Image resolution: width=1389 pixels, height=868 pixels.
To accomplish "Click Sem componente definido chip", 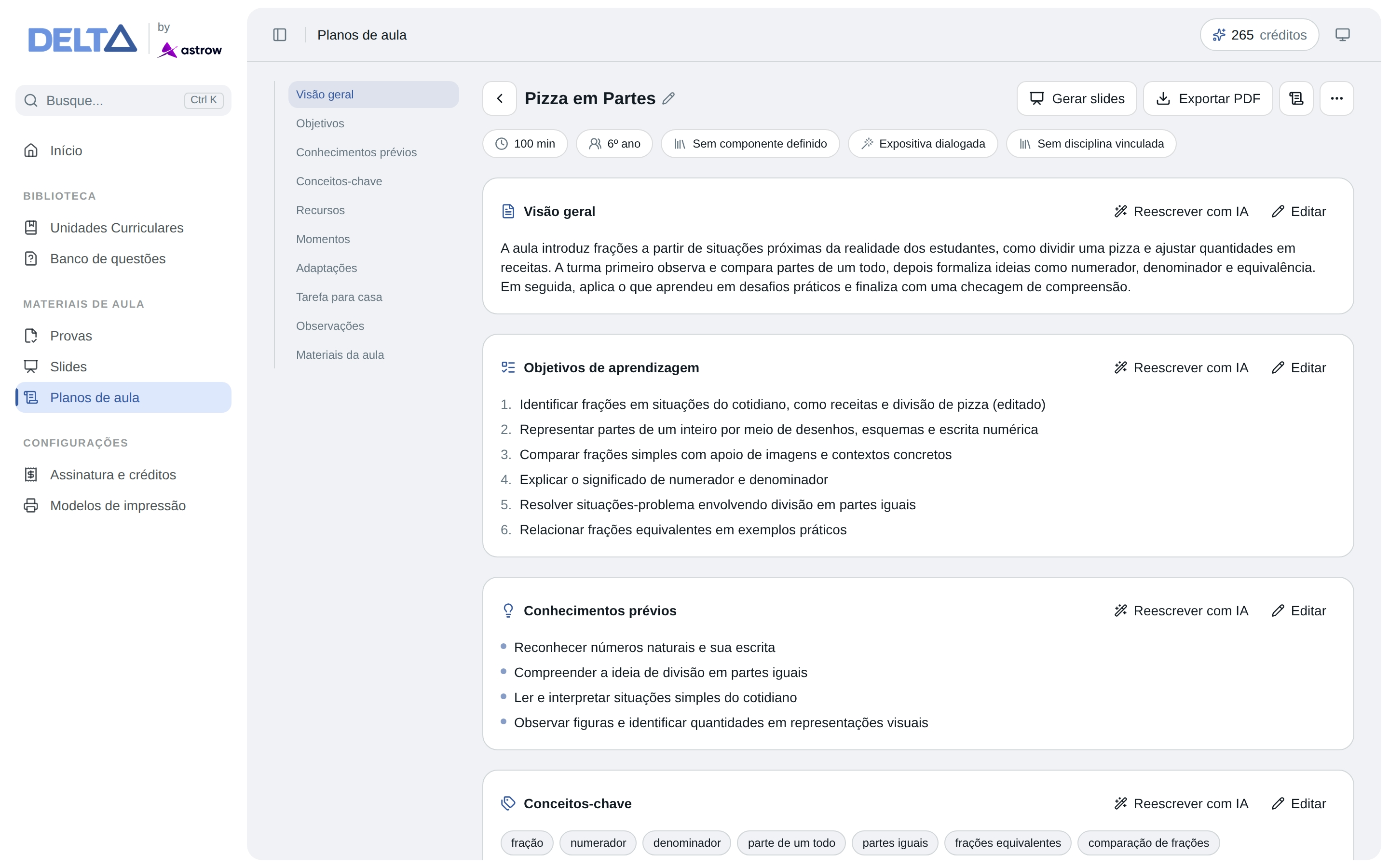I will tap(749, 144).
